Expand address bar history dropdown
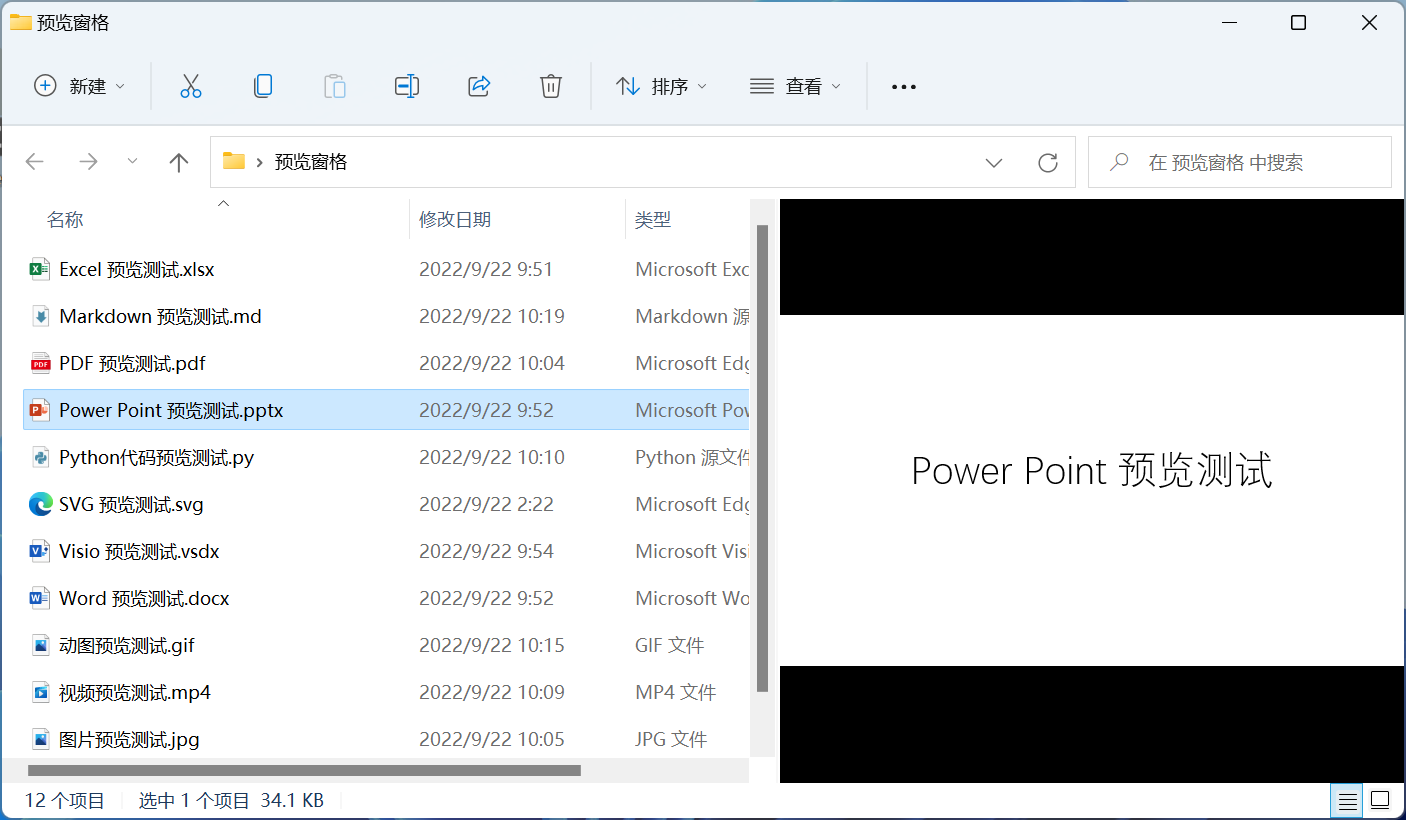Screen dimensions: 1406x820 (x=994, y=162)
